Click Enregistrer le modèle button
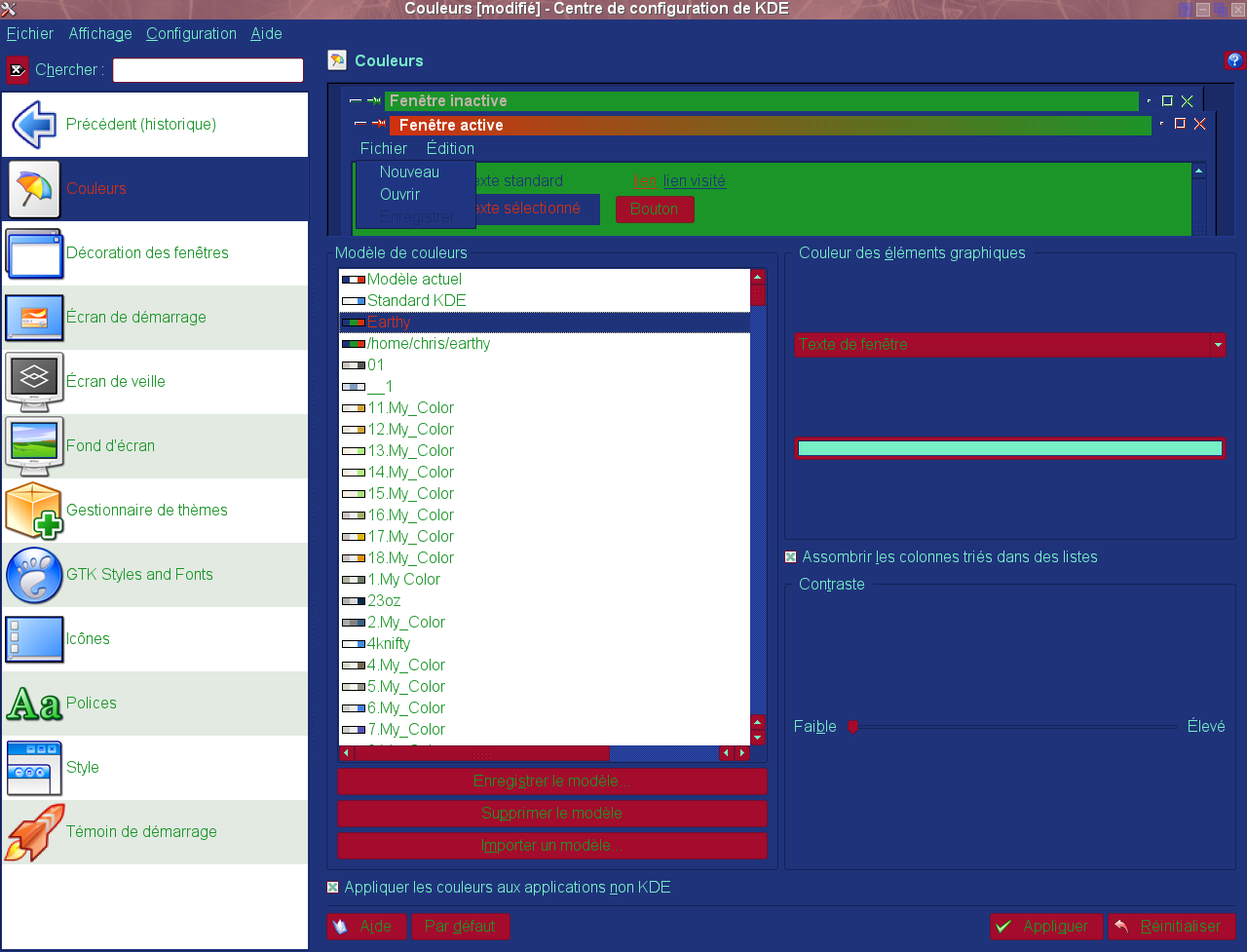Image resolution: width=1247 pixels, height=952 pixels. [552, 781]
